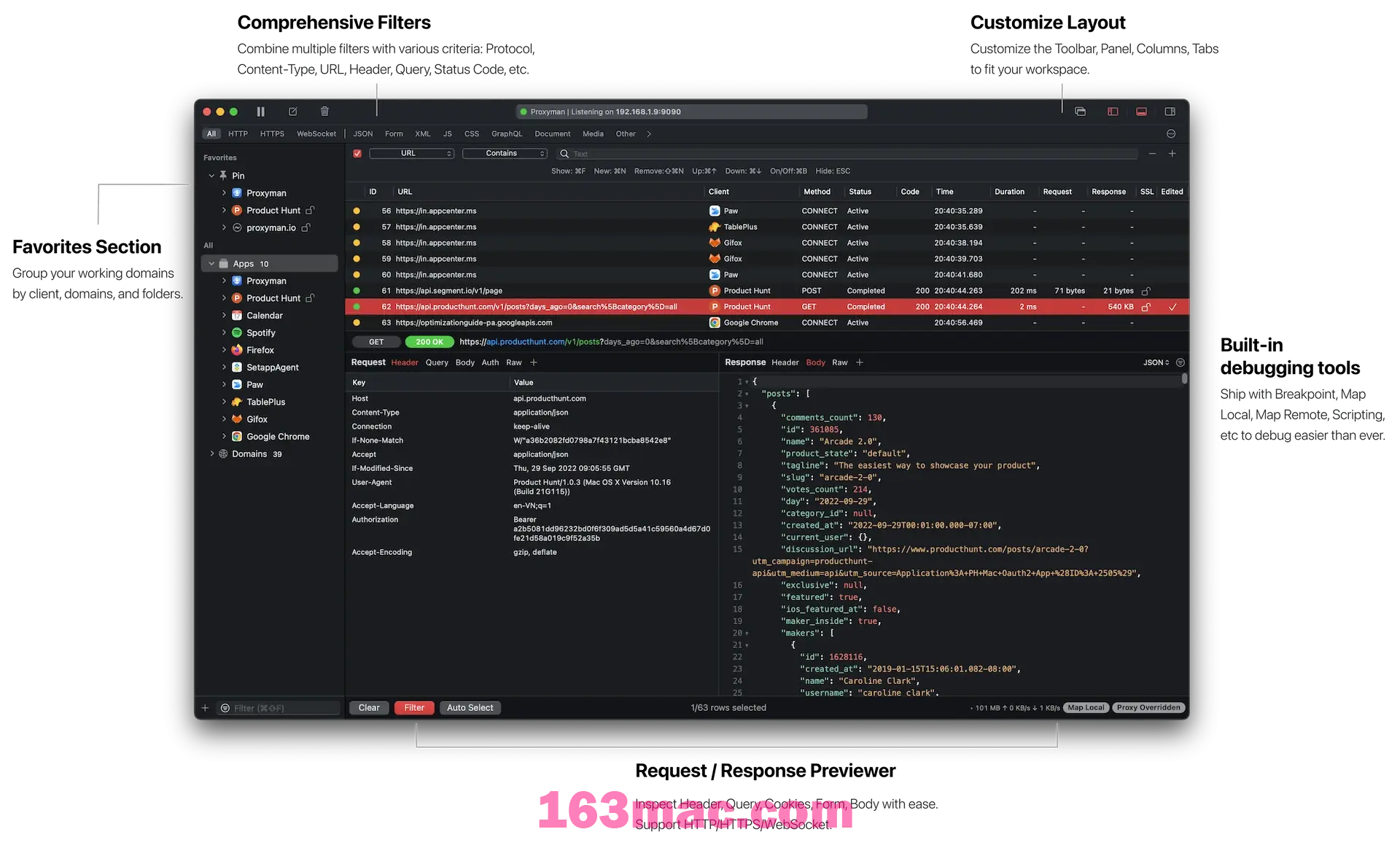Expand the Domains group in sidebar
1400x848 pixels.
[x=212, y=454]
